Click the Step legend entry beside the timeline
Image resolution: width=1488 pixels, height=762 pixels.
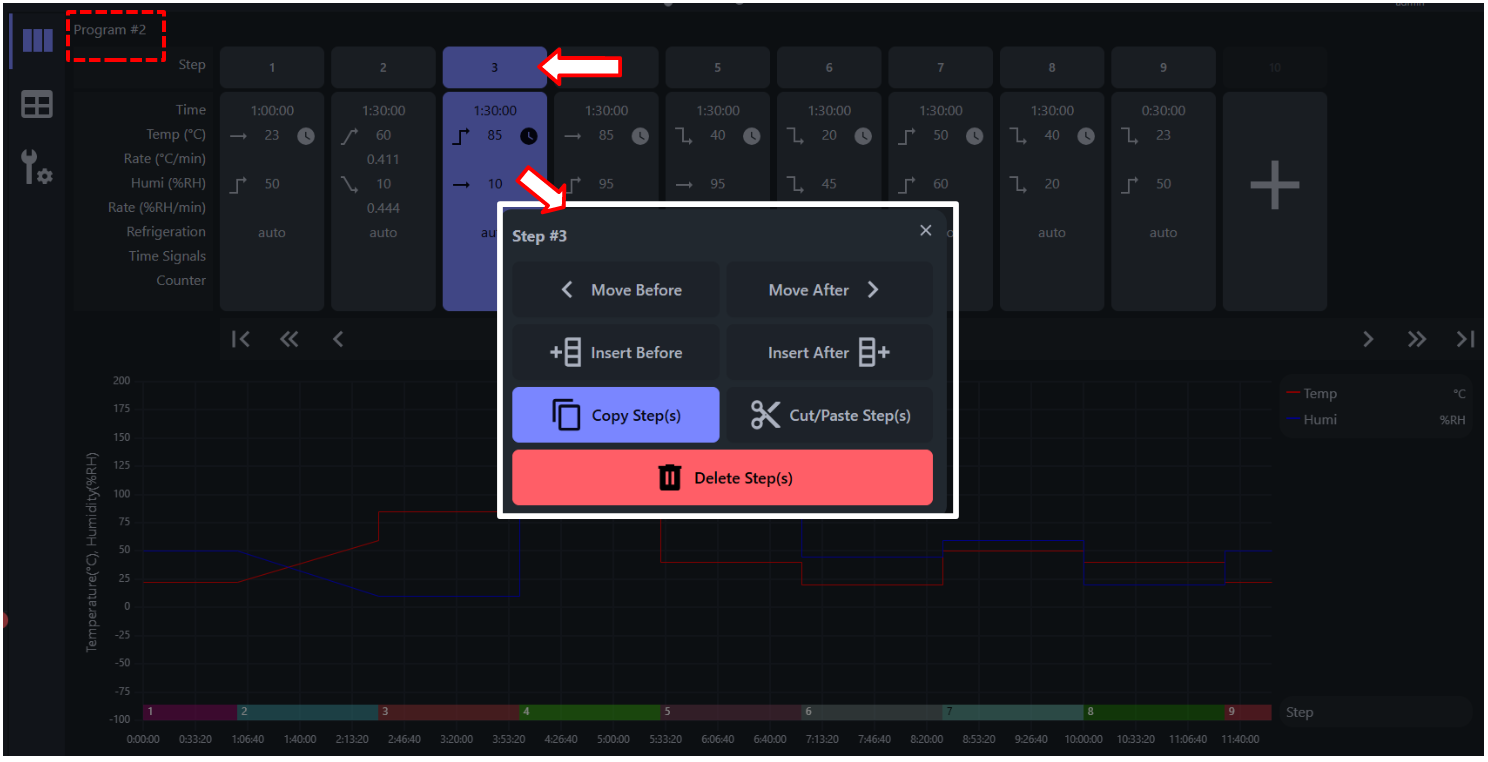[1299, 712]
